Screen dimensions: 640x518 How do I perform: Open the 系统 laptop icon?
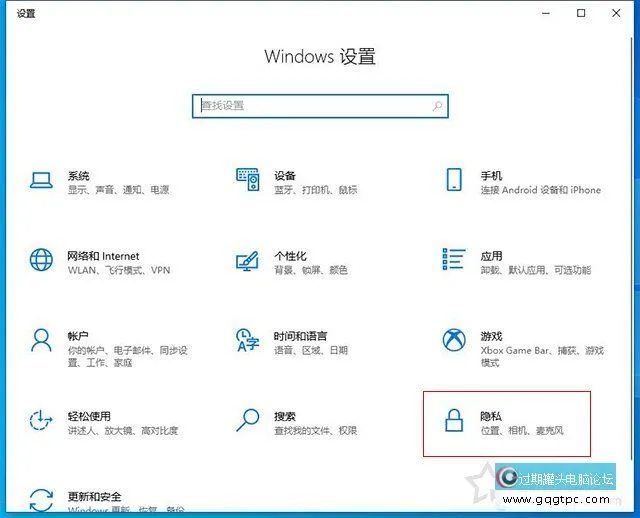click(41, 180)
